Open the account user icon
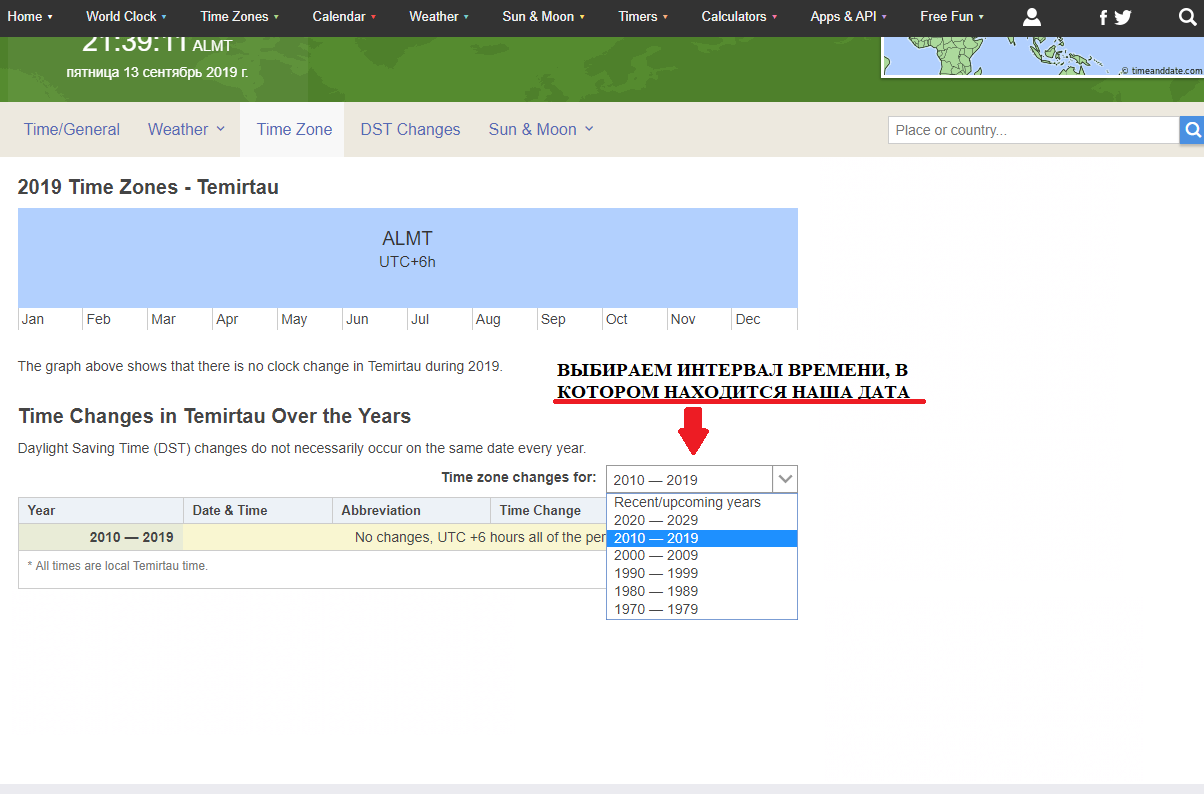1204x803 pixels. tap(1033, 17)
